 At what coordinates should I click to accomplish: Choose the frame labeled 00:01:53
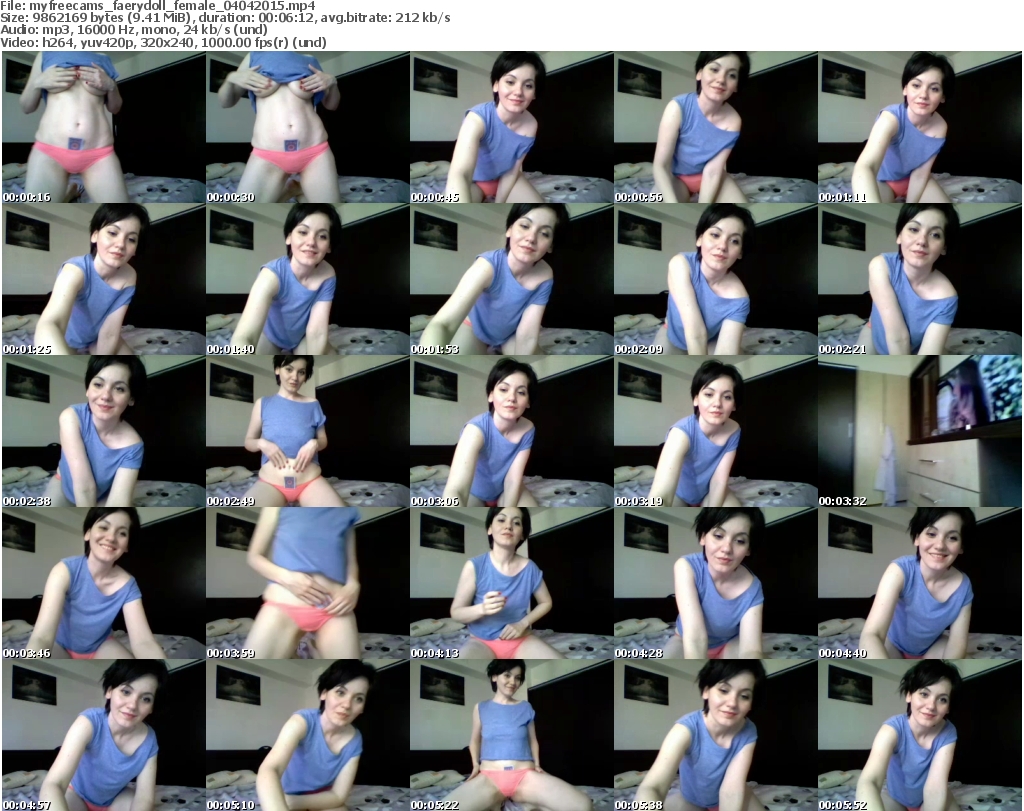pos(511,279)
